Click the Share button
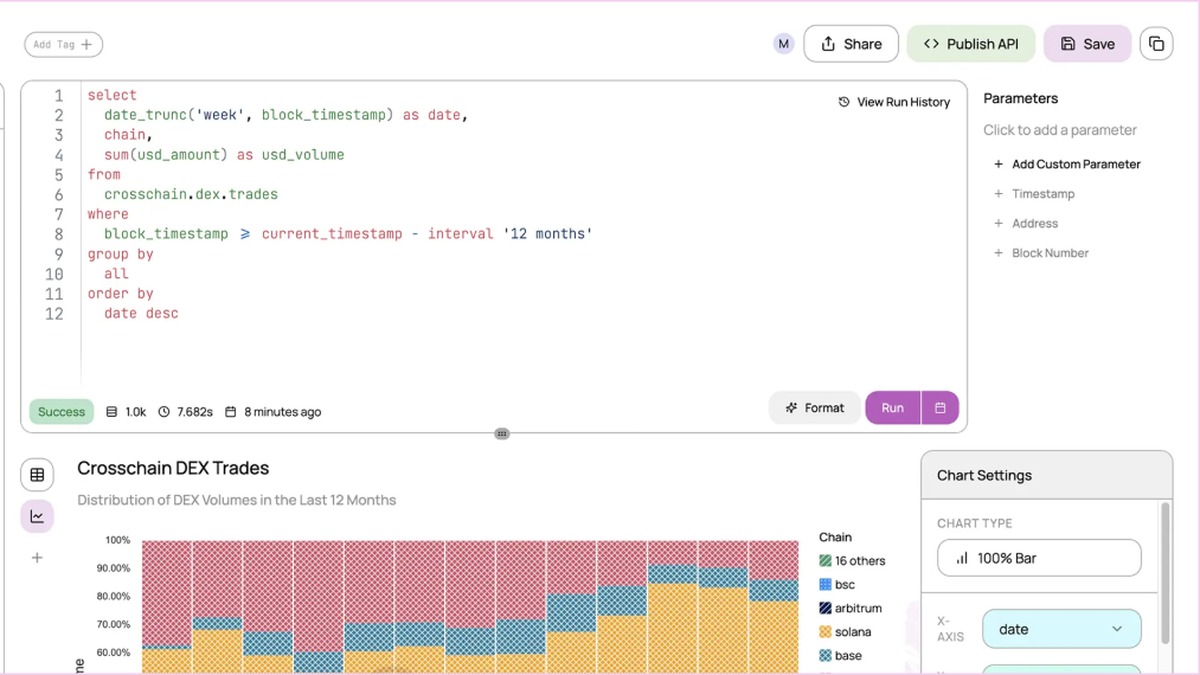1200x675 pixels. (x=851, y=44)
